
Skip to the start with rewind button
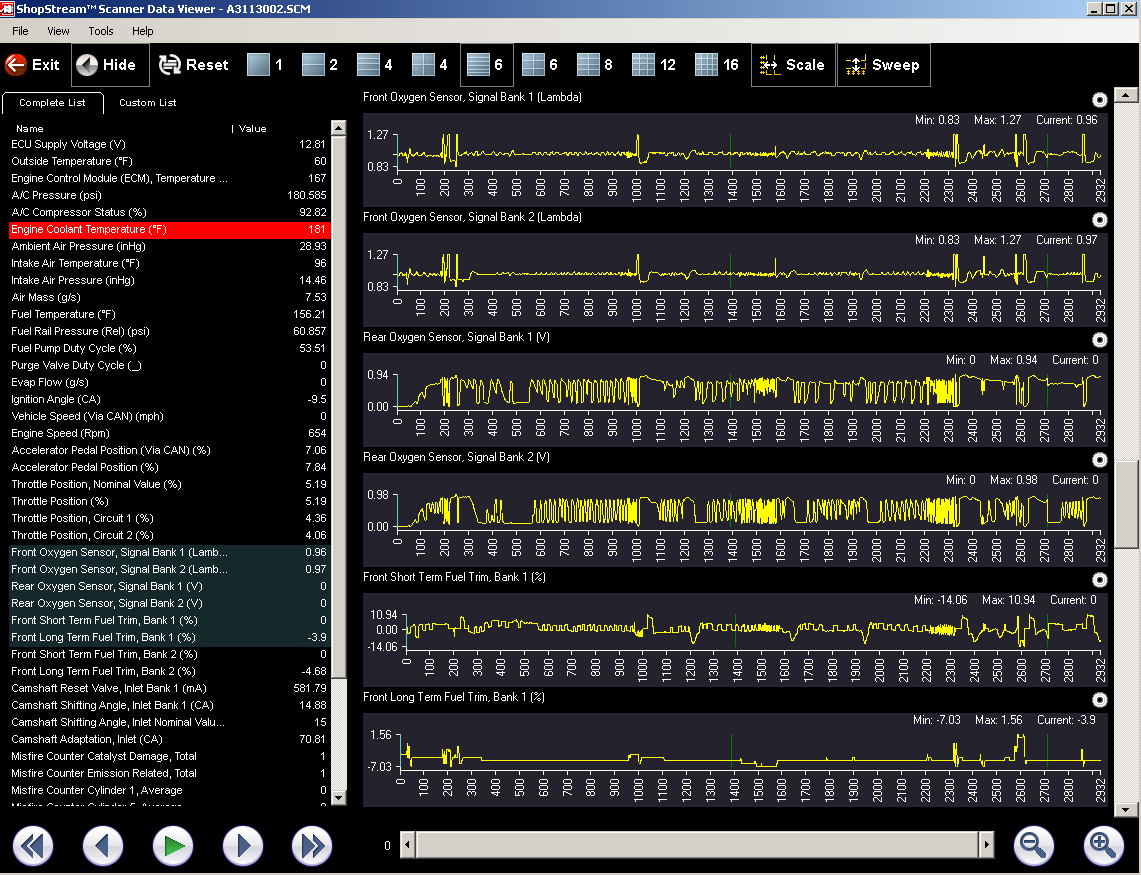click(32, 847)
